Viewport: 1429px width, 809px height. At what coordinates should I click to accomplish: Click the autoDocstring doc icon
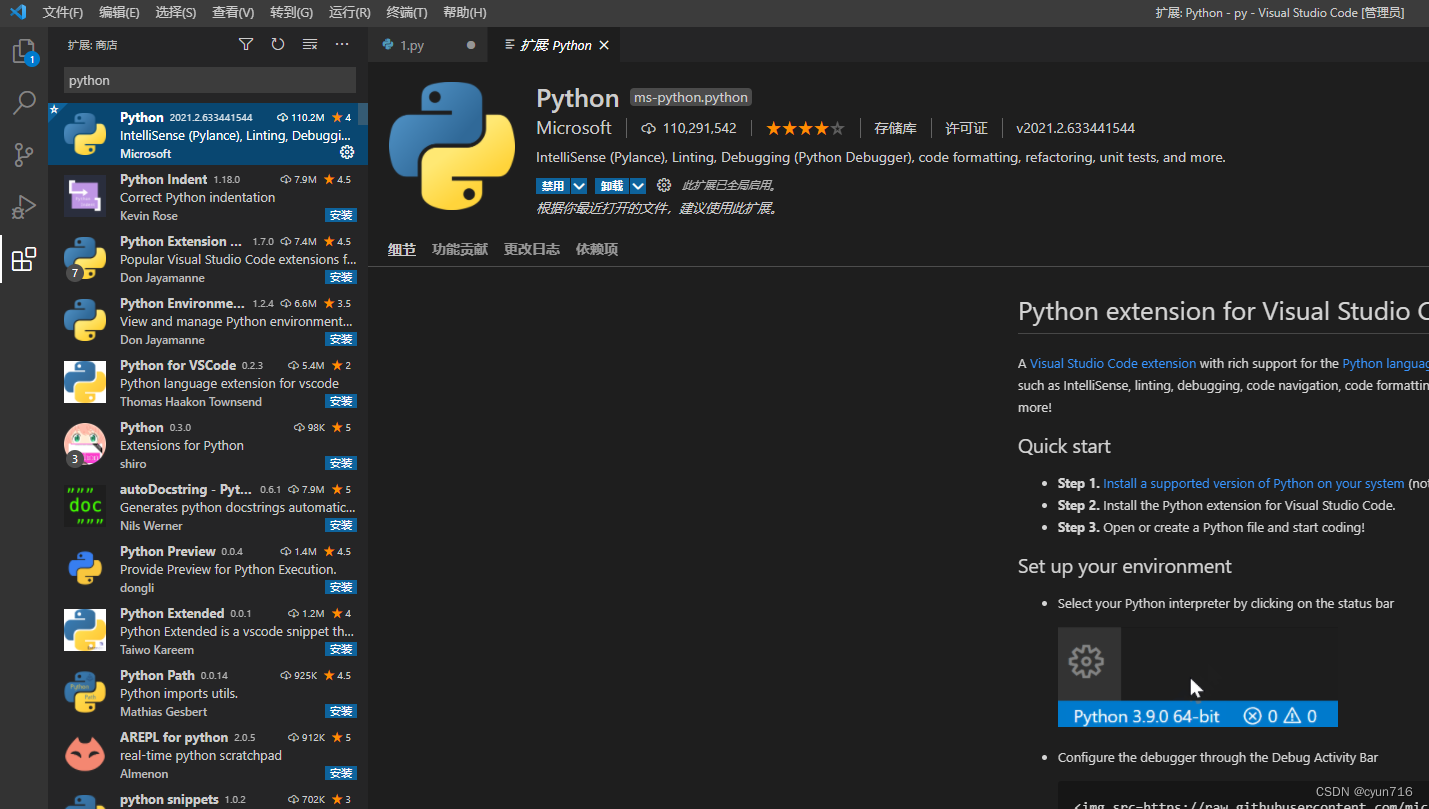85,507
